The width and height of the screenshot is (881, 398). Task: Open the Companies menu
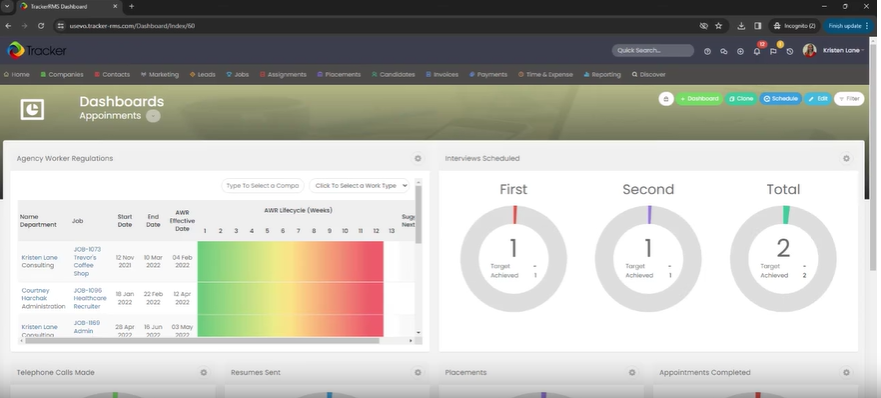(x=62, y=74)
